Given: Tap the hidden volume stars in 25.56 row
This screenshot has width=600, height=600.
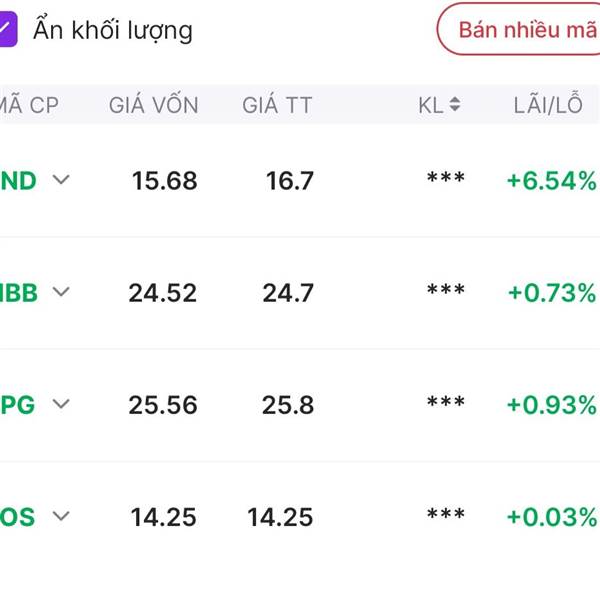Looking at the screenshot, I should [x=446, y=402].
